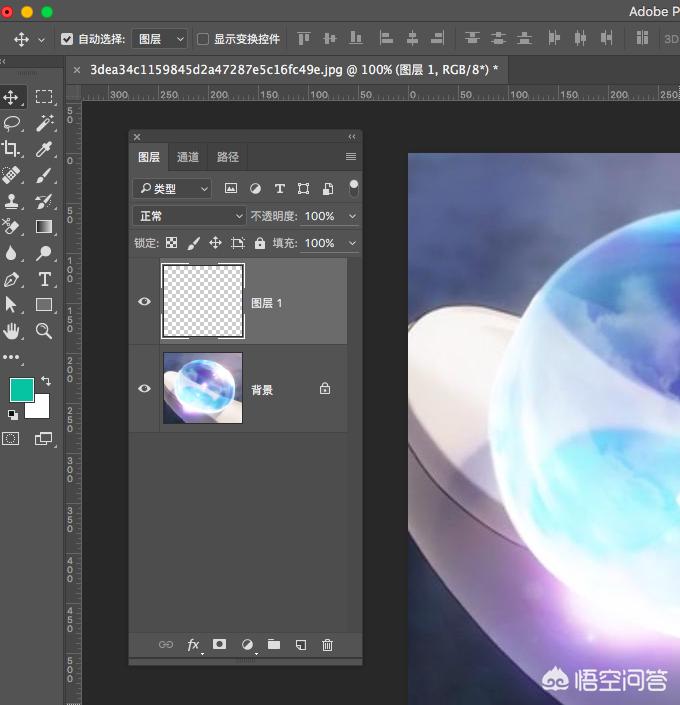
Task: Open the layer effects fx menu
Action: (193, 645)
